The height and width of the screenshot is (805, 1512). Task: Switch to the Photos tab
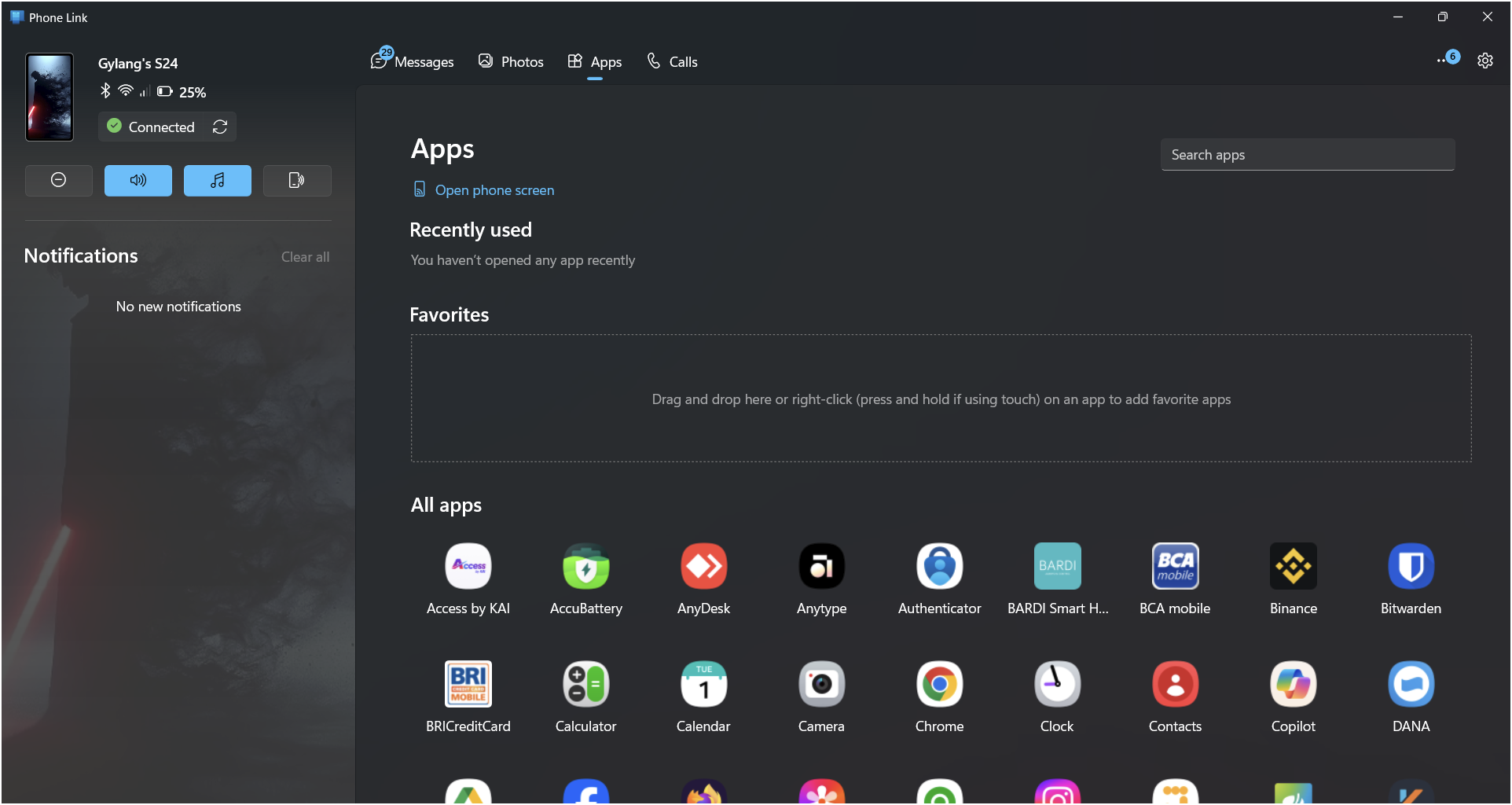pos(511,61)
